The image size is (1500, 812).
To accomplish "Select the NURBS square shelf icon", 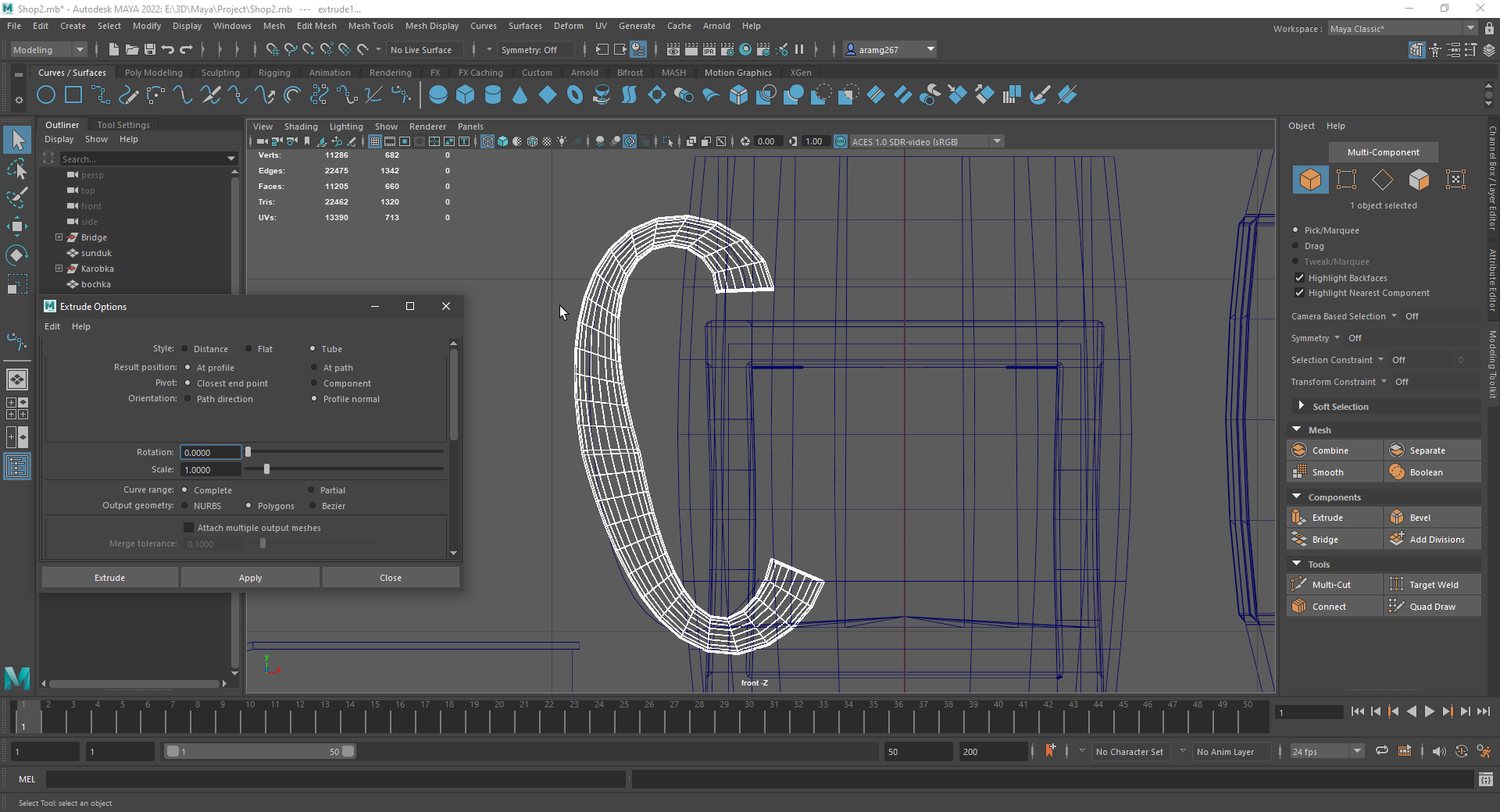I will (x=73, y=95).
